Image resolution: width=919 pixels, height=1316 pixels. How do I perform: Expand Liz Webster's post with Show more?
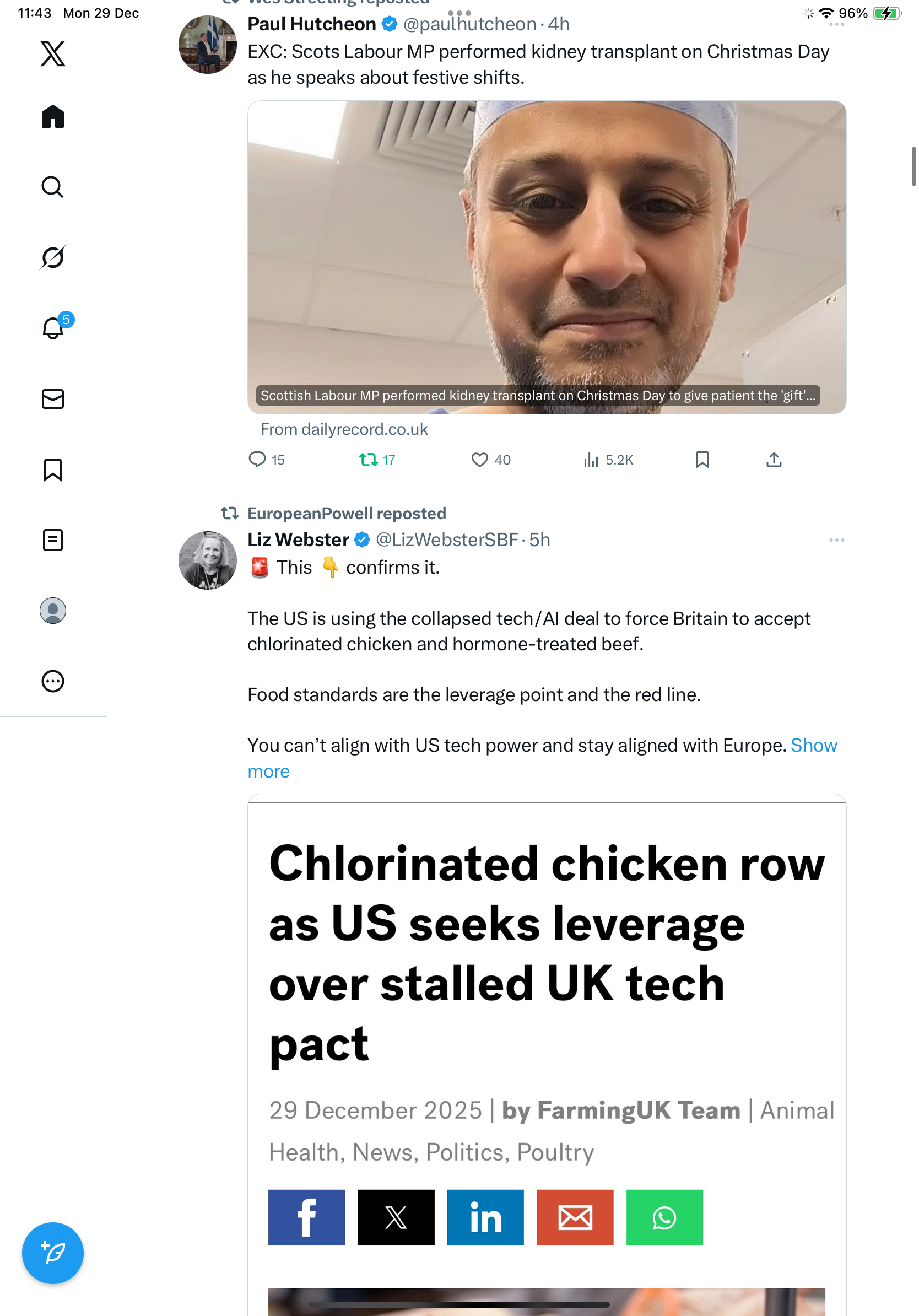(x=813, y=745)
